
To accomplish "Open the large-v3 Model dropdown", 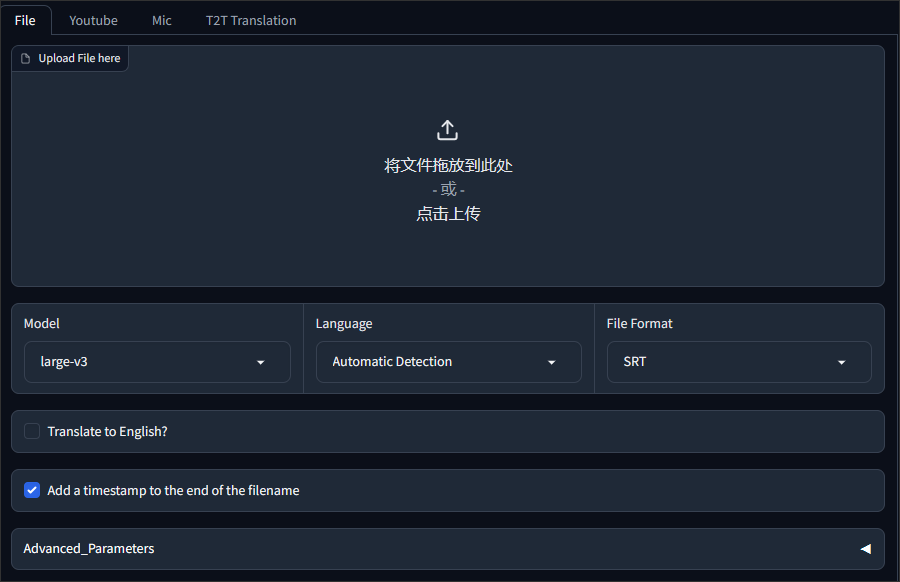I will tap(157, 362).
